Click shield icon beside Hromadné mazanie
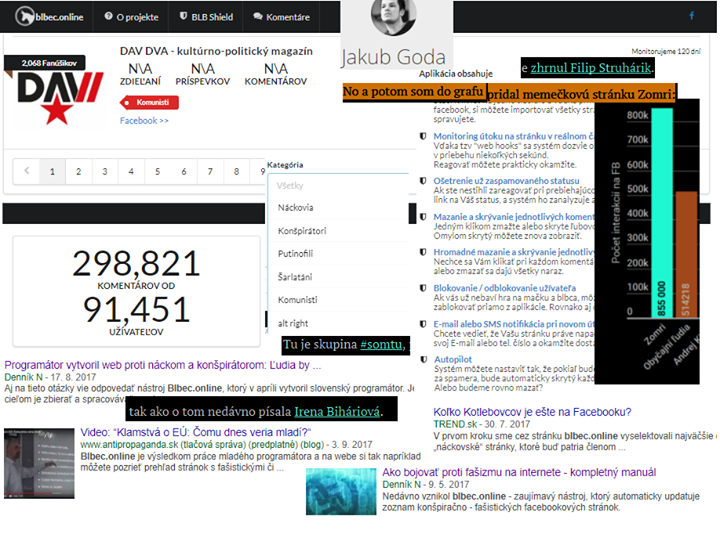 click(x=423, y=252)
